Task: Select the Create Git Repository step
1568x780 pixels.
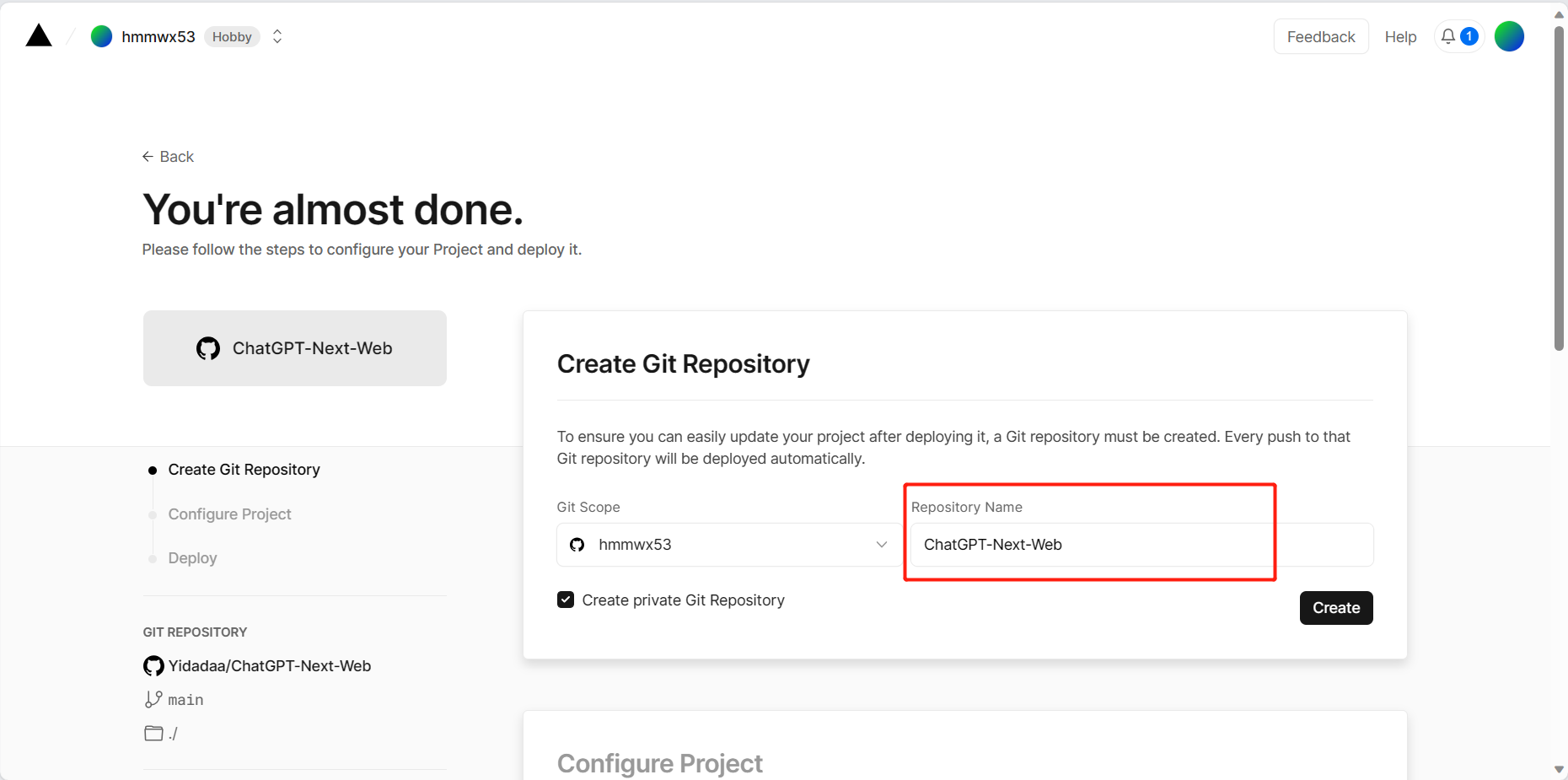Action: 244,470
